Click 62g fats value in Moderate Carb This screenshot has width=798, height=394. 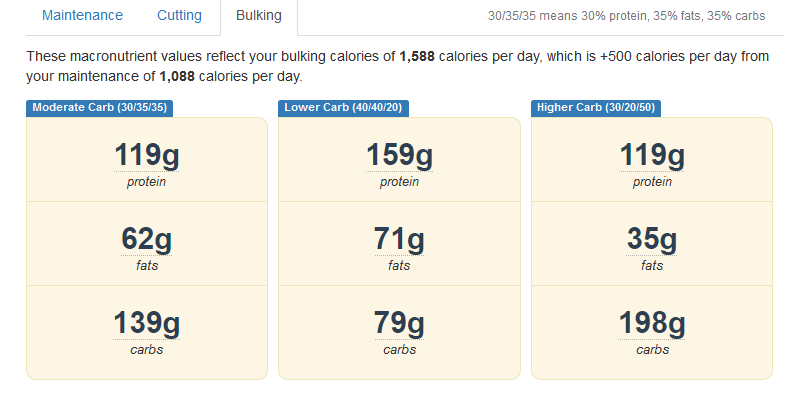[147, 239]
